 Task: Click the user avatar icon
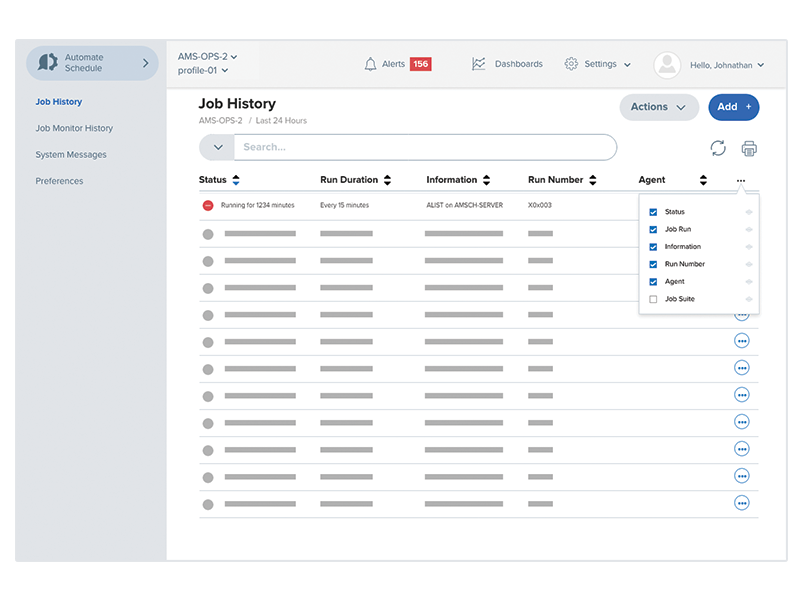click(667, 65)
